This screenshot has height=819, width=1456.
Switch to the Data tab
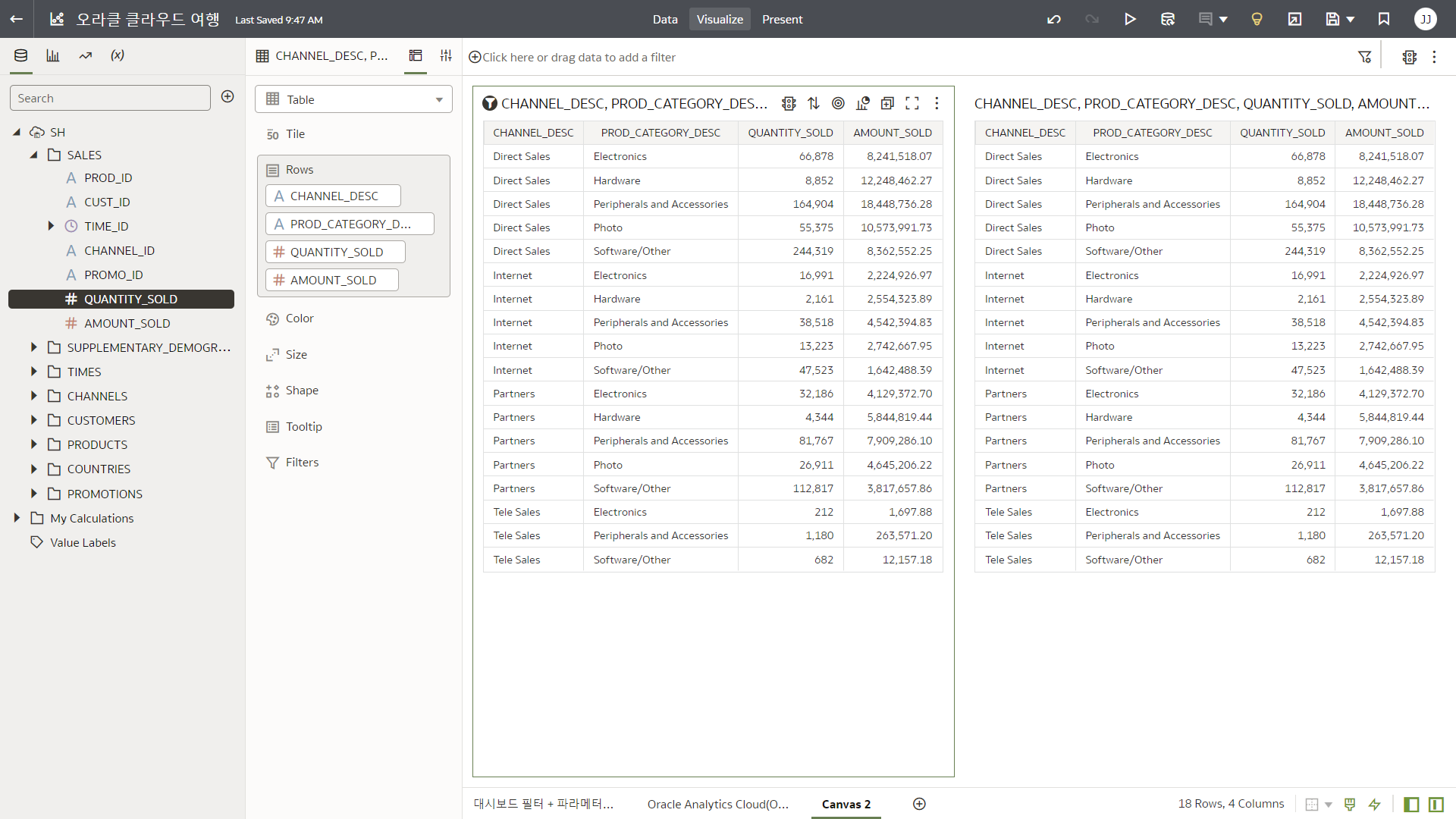pos(664,19)
